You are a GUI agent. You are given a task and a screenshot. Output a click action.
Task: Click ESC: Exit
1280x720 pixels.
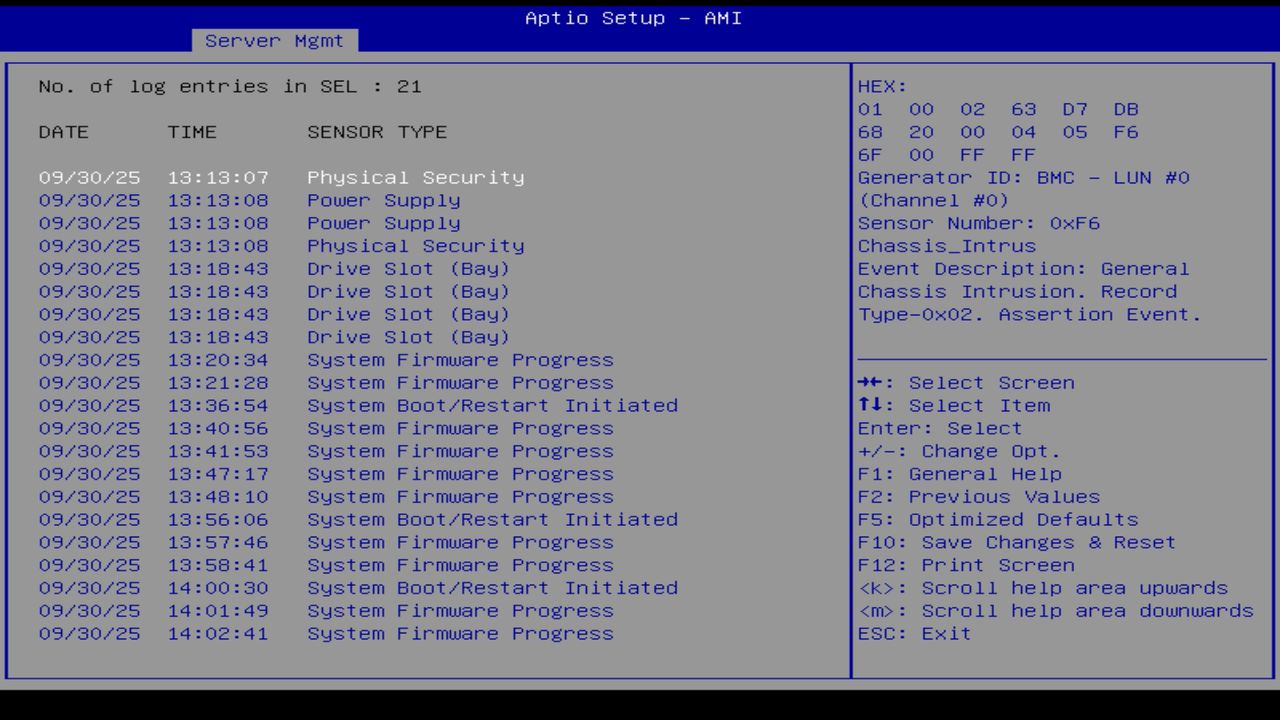(x=912, y=633)
